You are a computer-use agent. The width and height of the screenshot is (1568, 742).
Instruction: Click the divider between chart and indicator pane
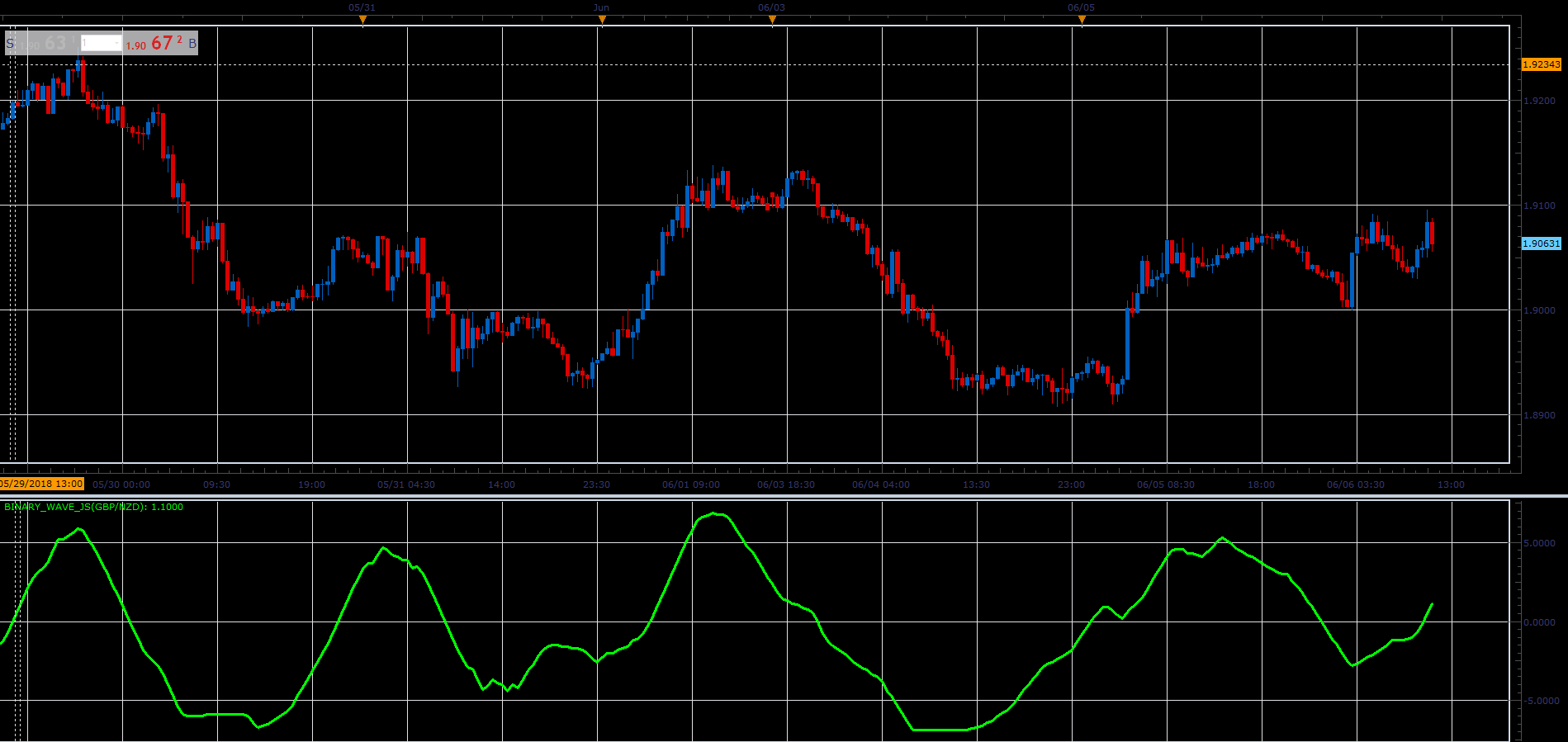784,496
